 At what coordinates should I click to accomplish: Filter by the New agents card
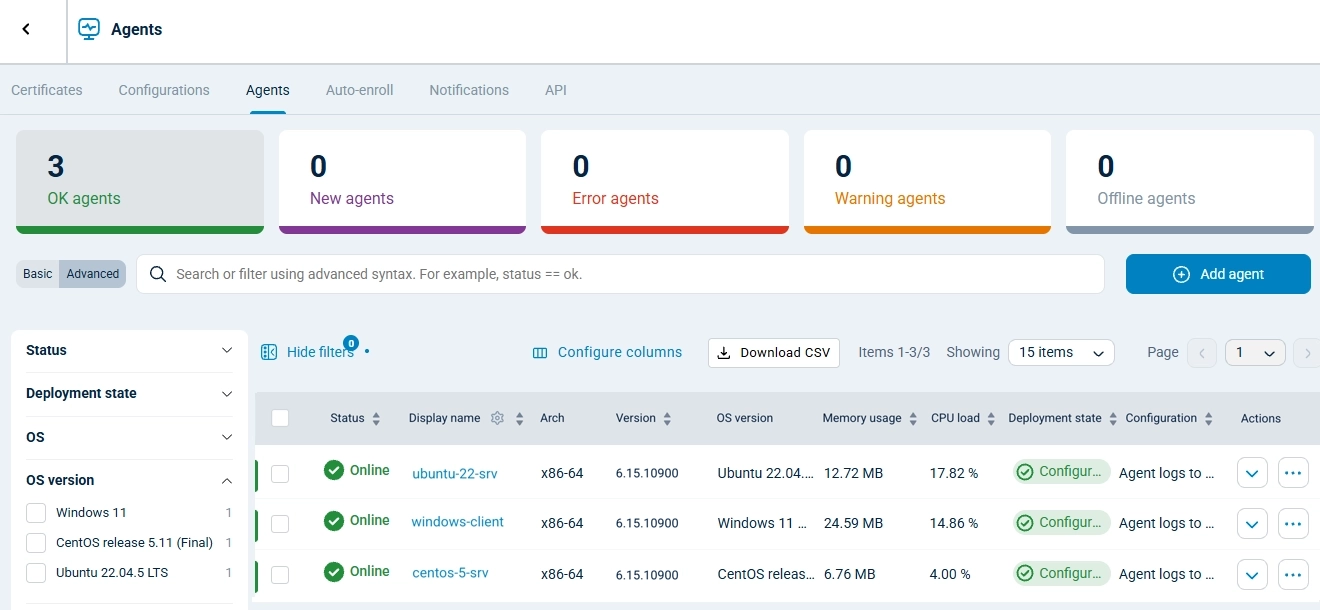click(402, 182)
